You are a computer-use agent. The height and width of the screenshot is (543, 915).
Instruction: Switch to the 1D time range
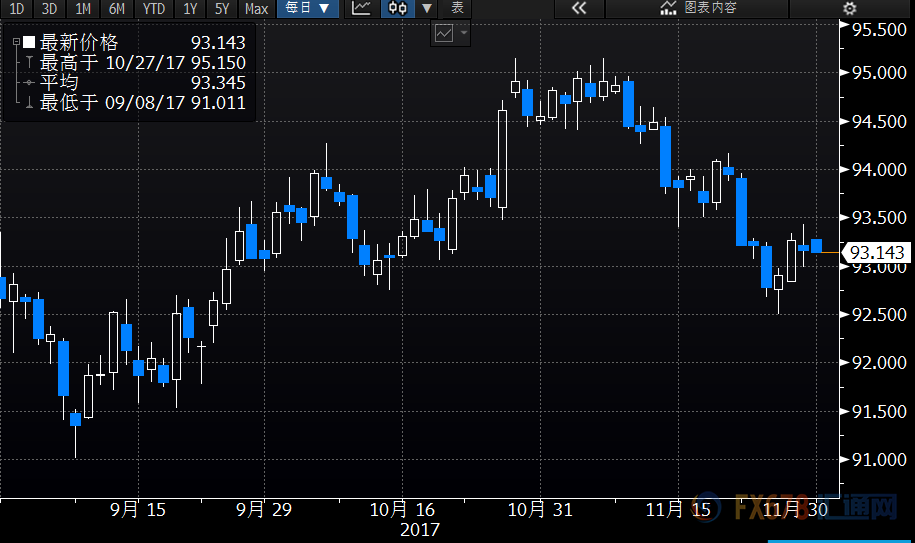click(x=17, y=9)
